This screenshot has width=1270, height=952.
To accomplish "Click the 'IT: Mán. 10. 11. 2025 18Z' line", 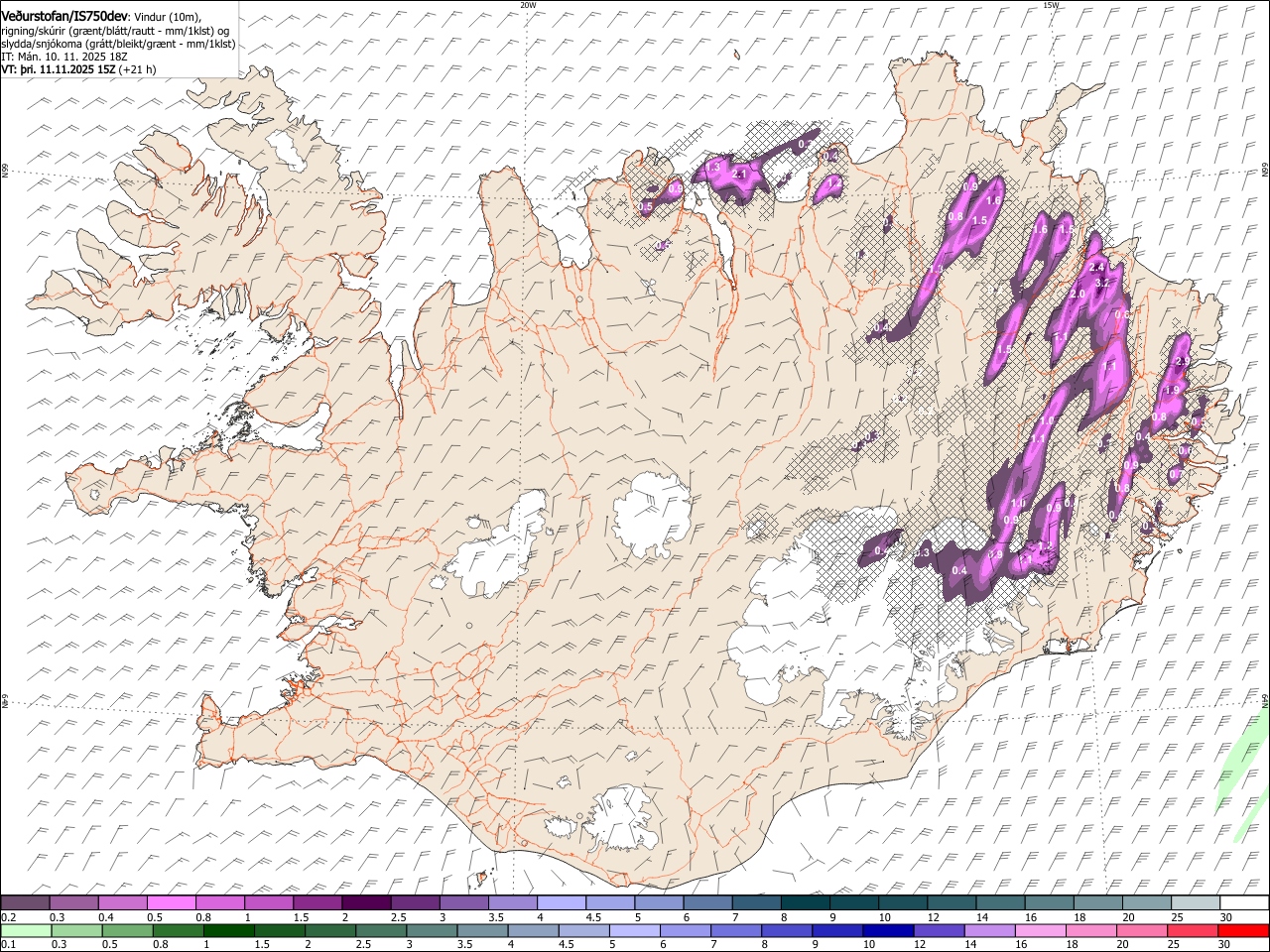I will point(64,57).
